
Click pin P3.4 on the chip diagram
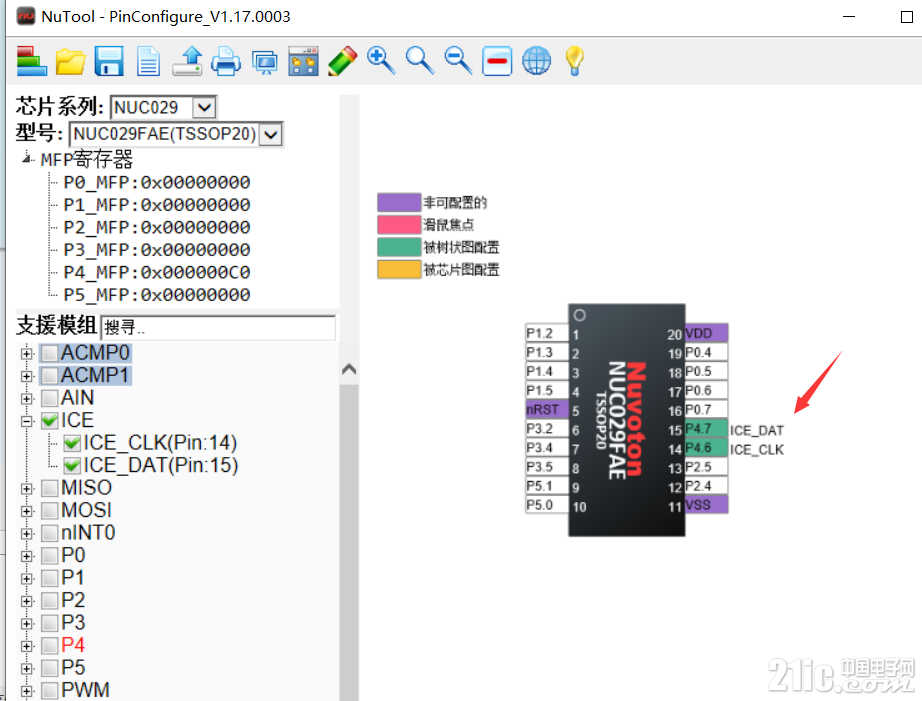[x=546, y=448]
